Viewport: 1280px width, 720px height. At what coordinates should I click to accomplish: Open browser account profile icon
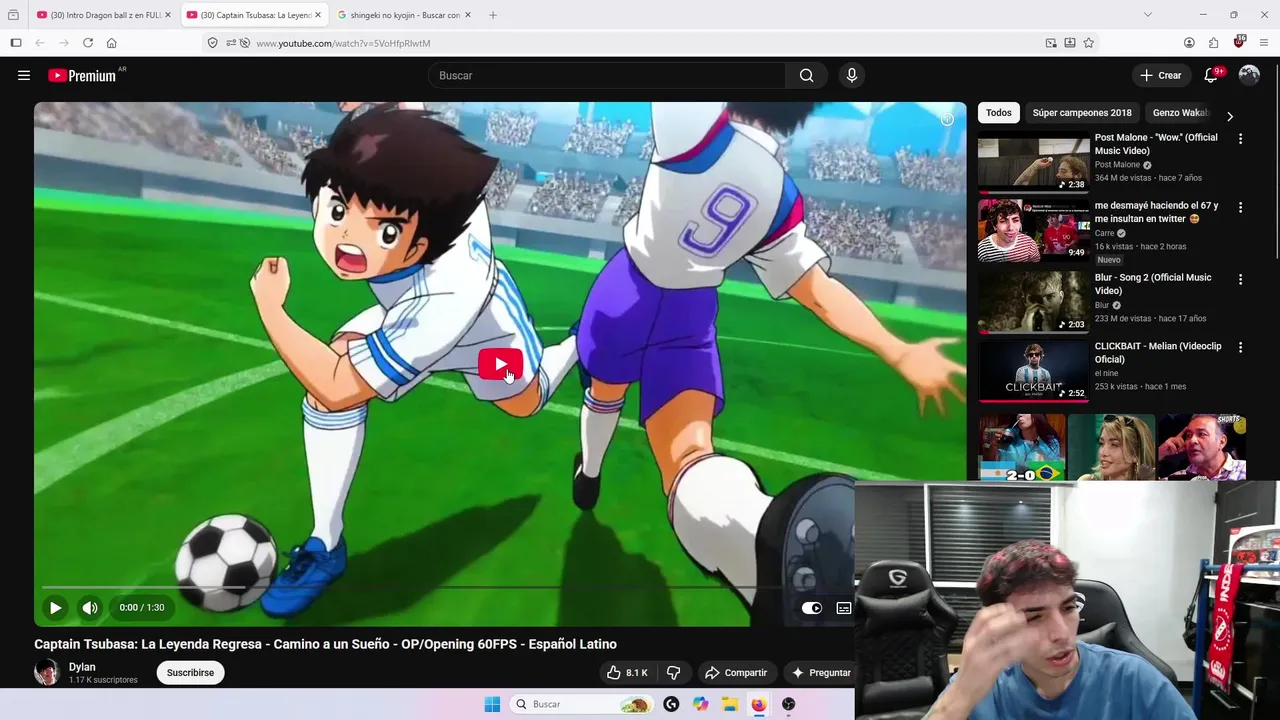(x=1189, y=43)
